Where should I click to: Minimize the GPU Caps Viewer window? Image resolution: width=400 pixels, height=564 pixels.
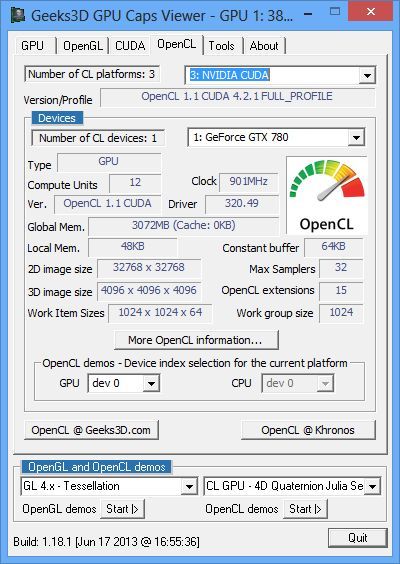tap(308, 14)
